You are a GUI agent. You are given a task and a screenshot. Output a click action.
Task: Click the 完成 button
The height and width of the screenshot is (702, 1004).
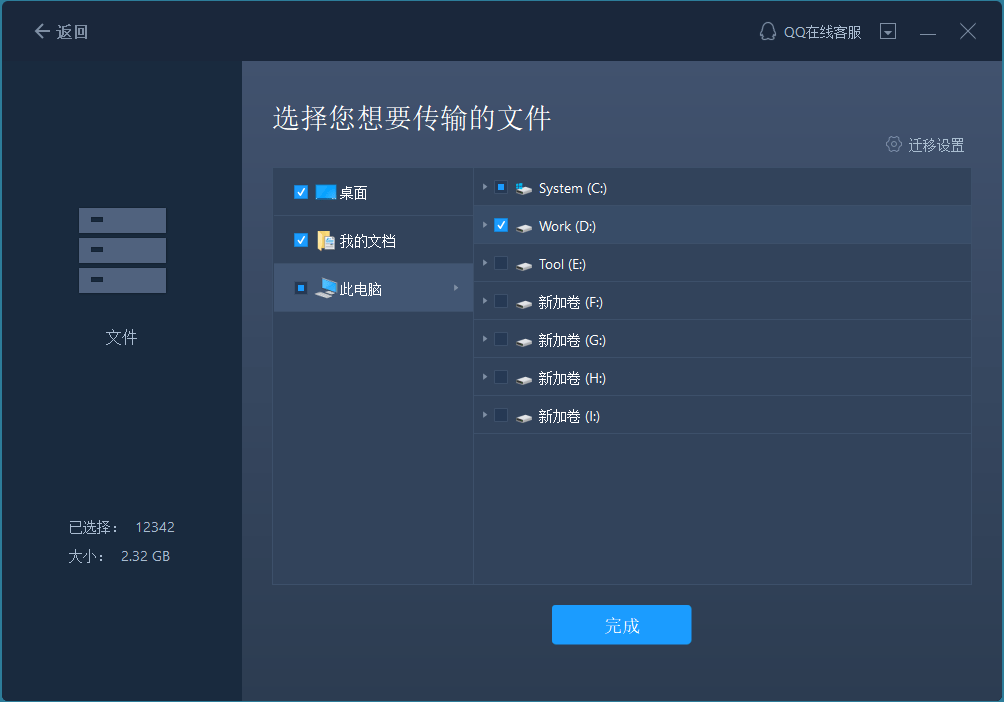pos(621,625)
